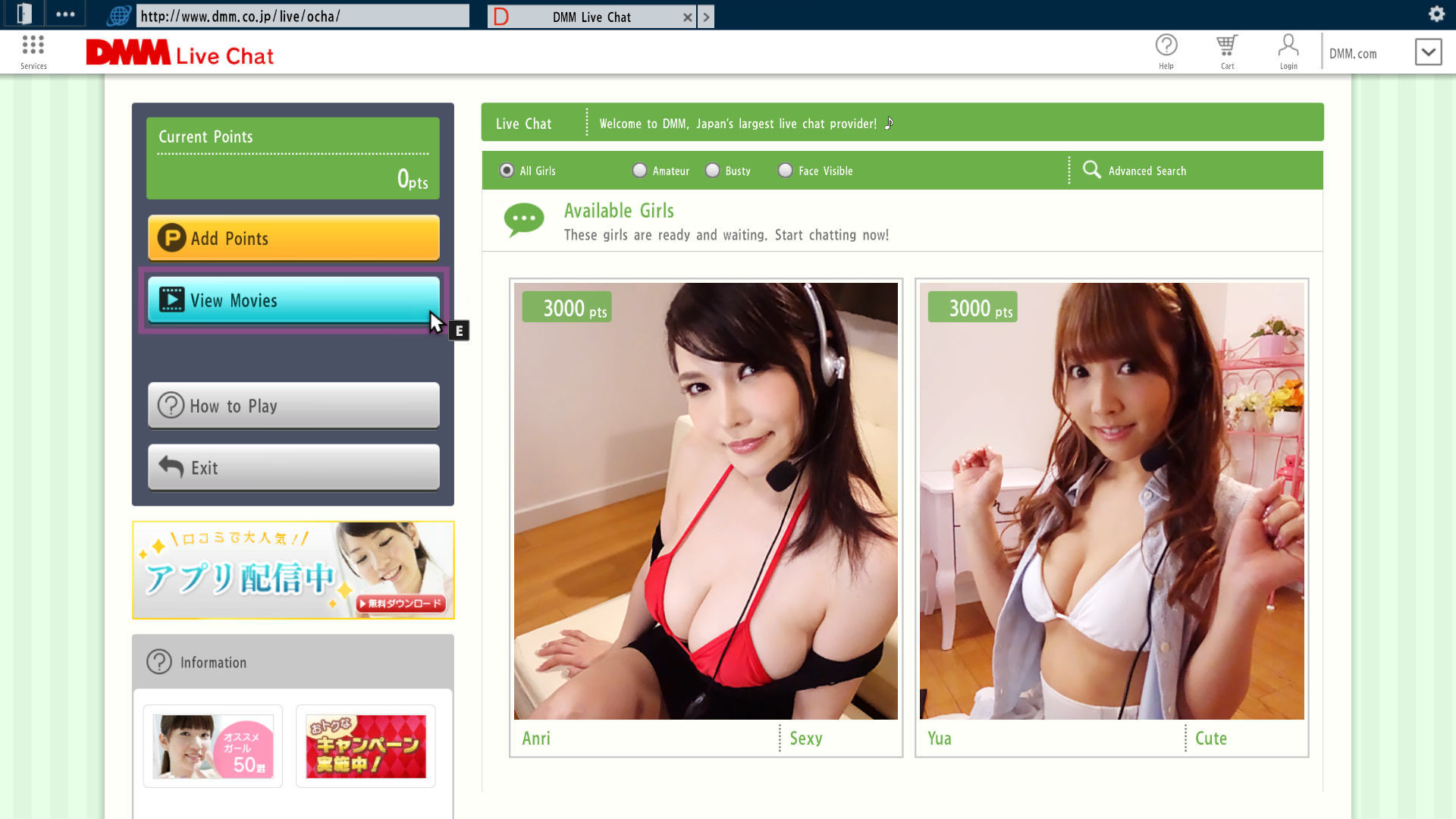Open the recommended girls thumbnail
Screen dimensions: 1456x819
click(x=213, y=746)
